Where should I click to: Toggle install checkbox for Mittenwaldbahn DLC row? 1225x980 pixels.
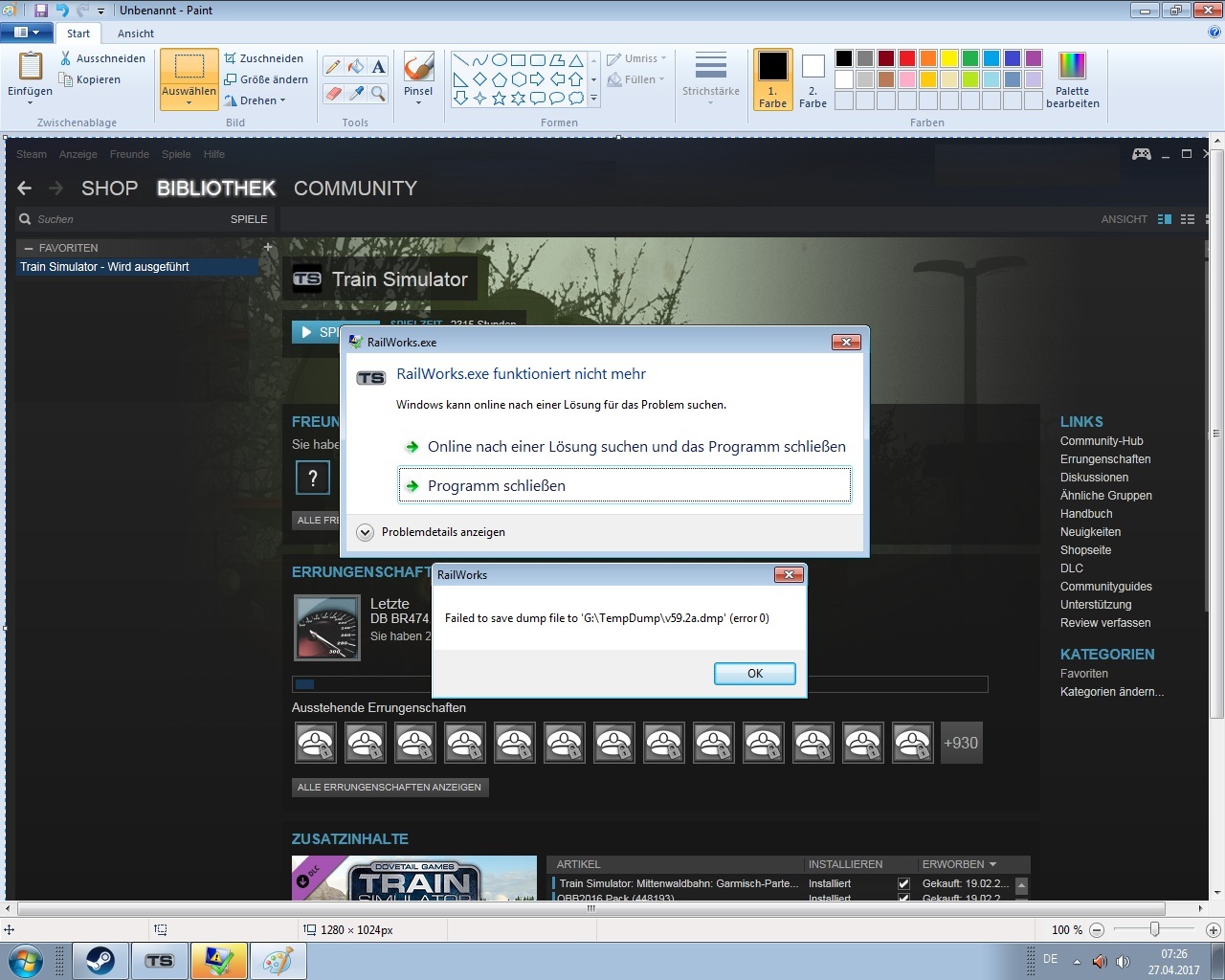(x=903, y=884)
